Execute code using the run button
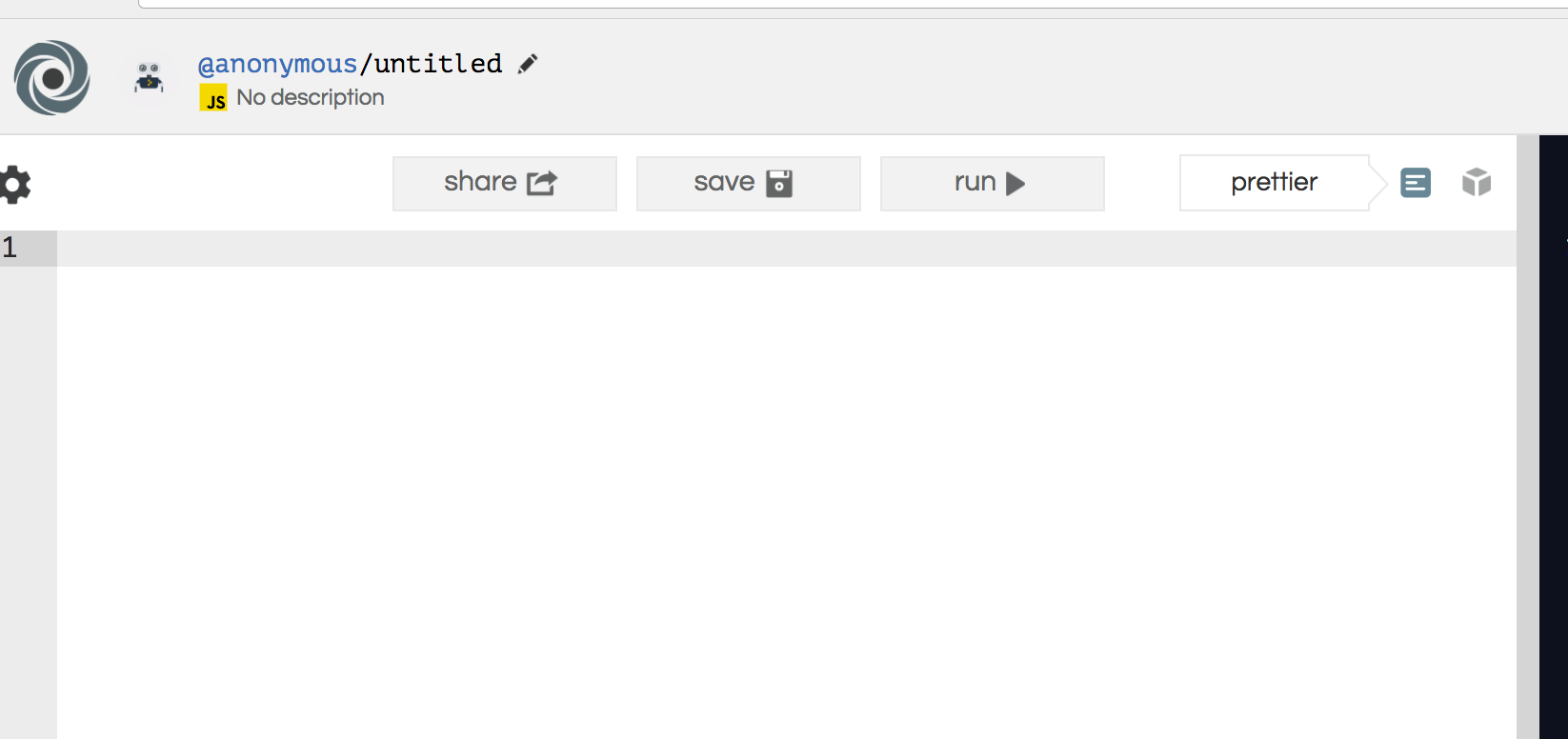 [993, 184]
